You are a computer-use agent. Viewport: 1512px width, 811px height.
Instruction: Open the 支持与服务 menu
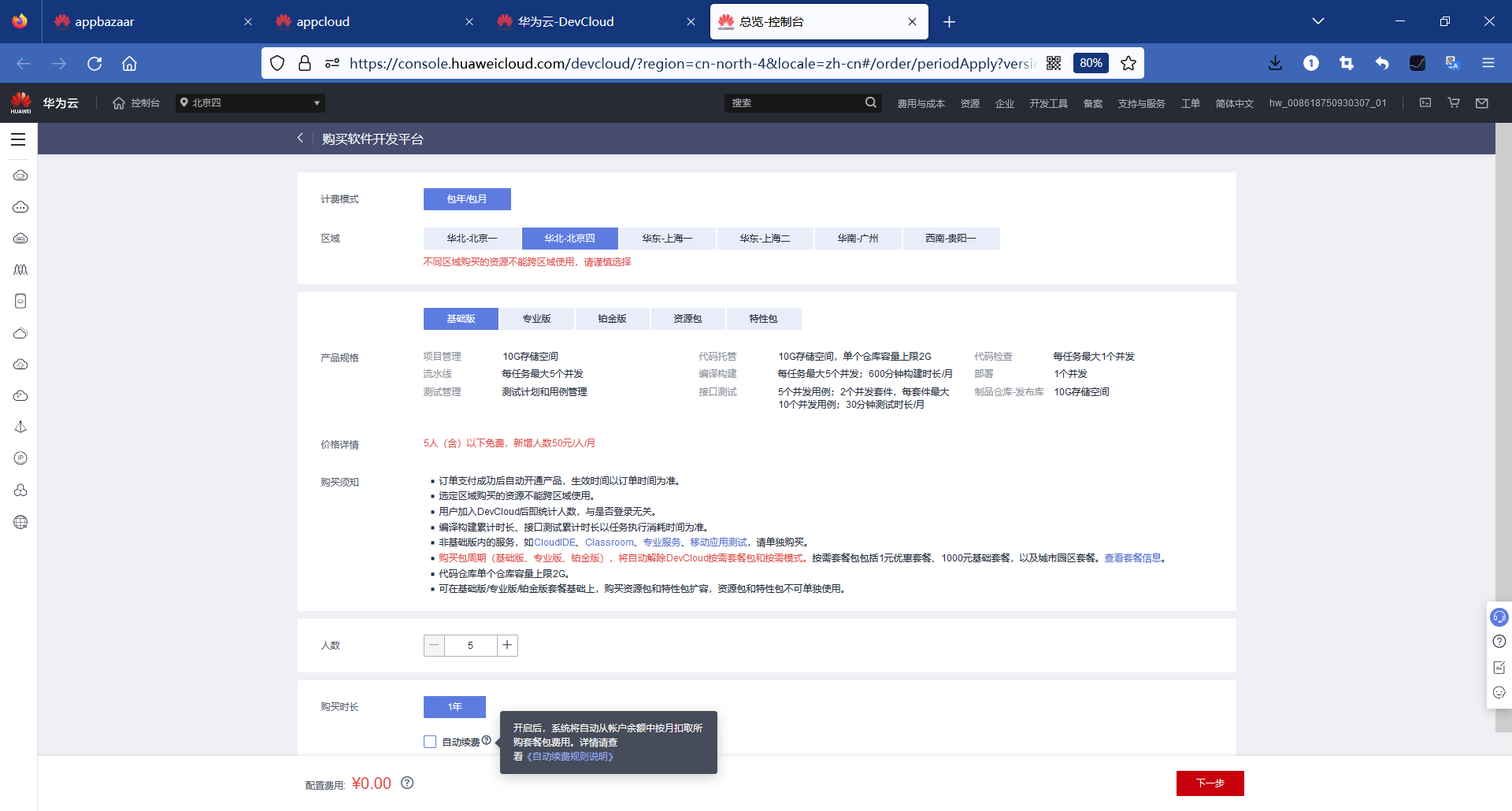pyautogui.click(x=1141, y=103)
